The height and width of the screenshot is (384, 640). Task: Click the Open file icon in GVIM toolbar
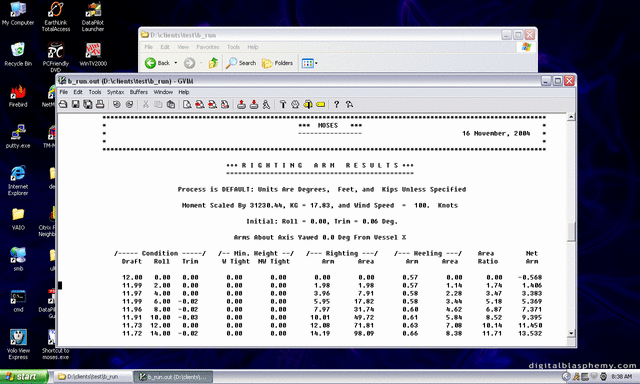(x=63, y=104)
